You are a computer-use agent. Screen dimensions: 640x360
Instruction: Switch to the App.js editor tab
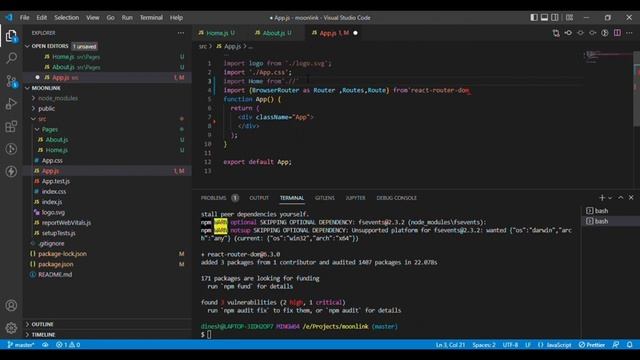334,33
